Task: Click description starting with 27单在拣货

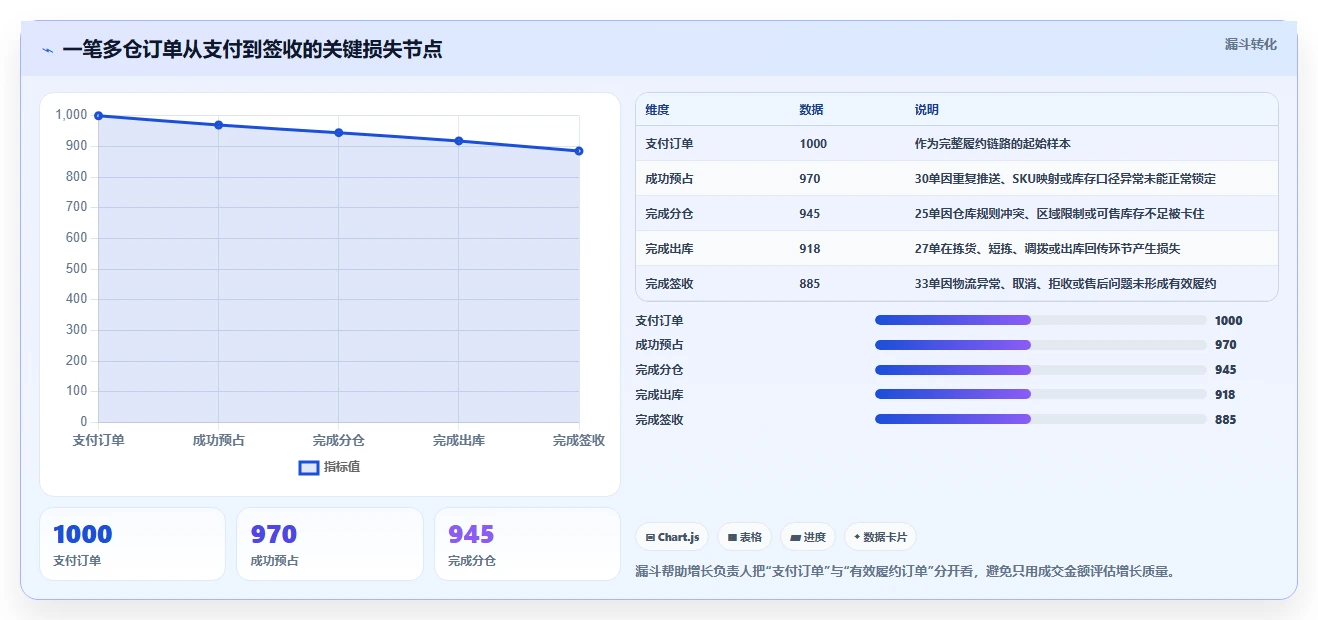Action: click(1047, 249)
